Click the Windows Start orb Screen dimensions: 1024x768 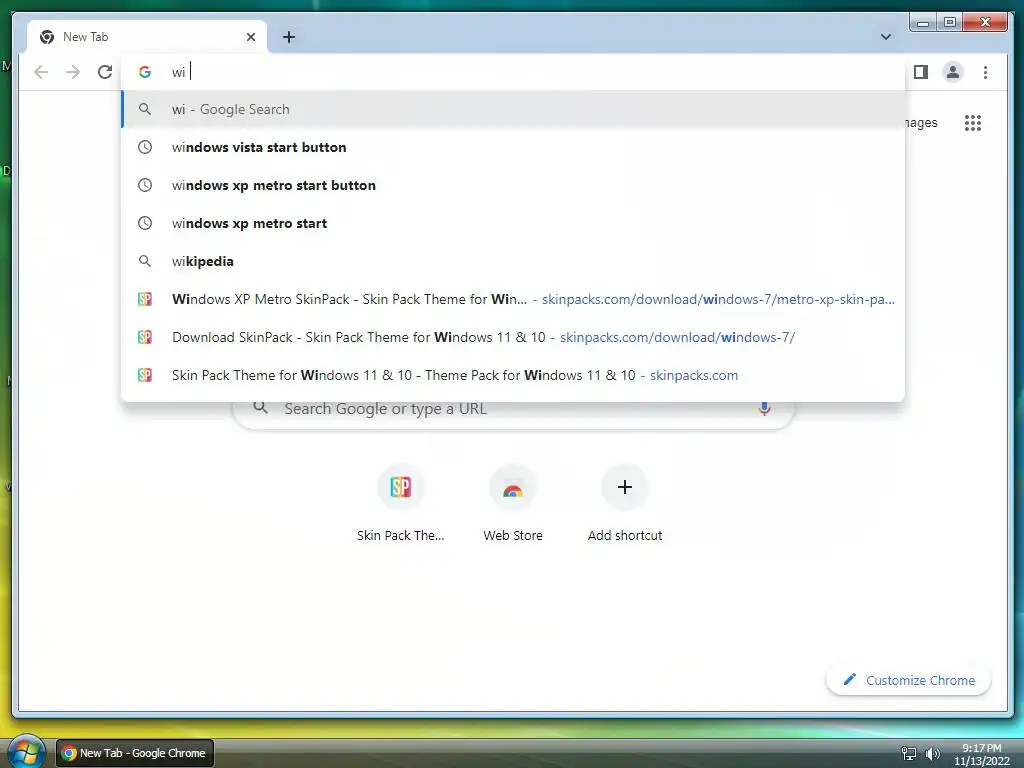[25, 752]
